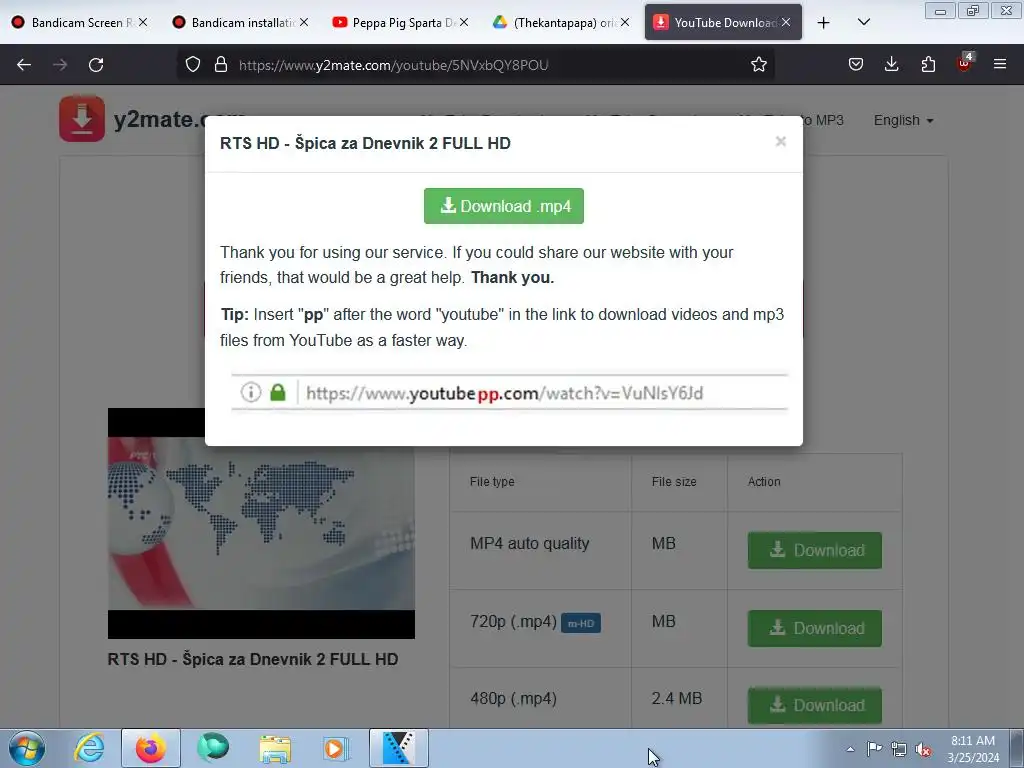Screen dimensions: 1024x768
Task: Click the File size column header
Action: [x=674, y=481]
